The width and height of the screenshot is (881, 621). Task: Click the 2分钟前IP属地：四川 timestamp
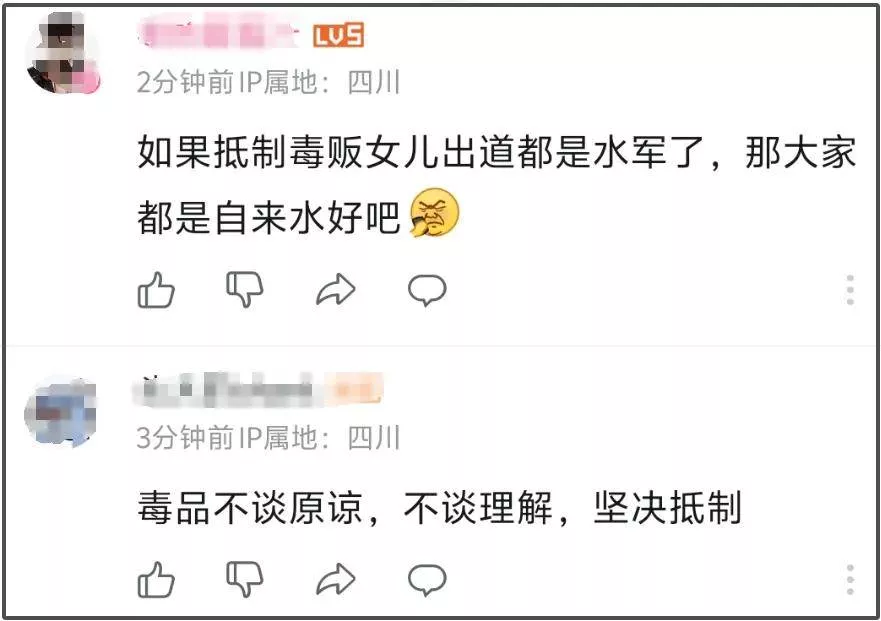(x=268, y=83)
